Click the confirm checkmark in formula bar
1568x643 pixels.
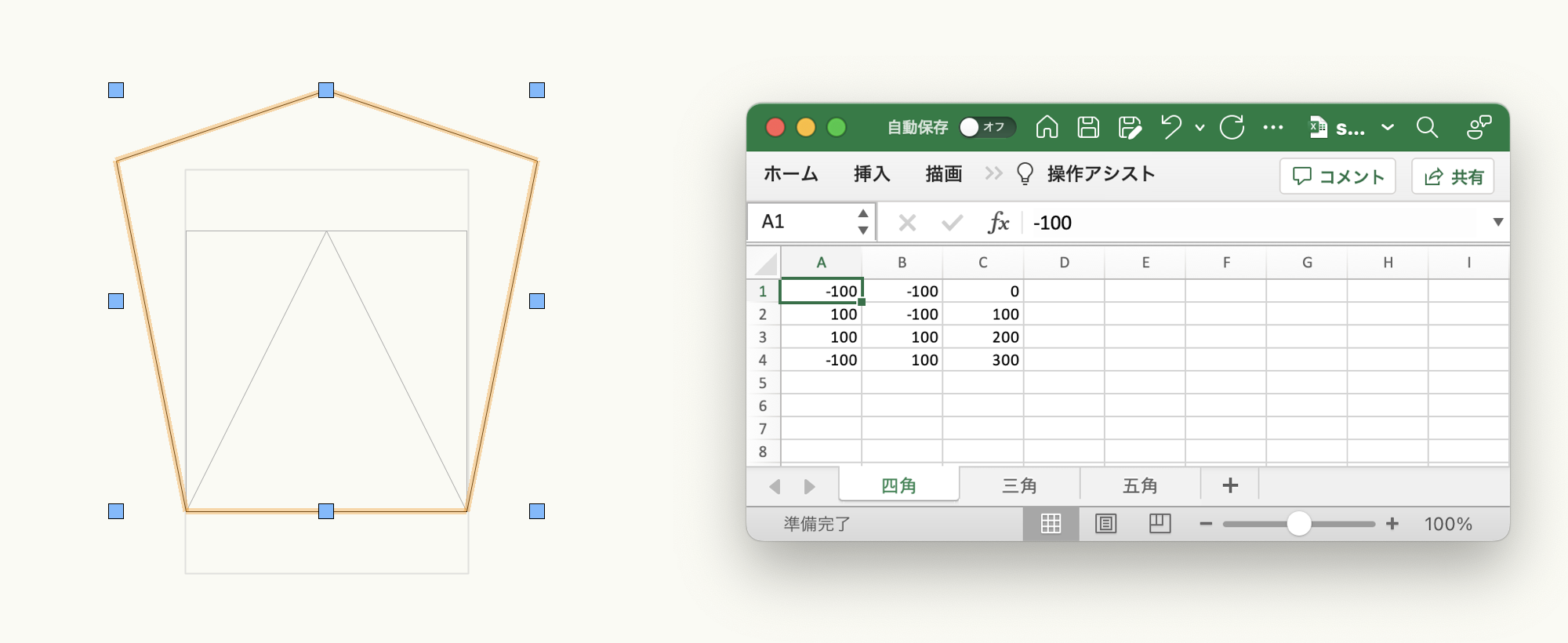point(952,223)
